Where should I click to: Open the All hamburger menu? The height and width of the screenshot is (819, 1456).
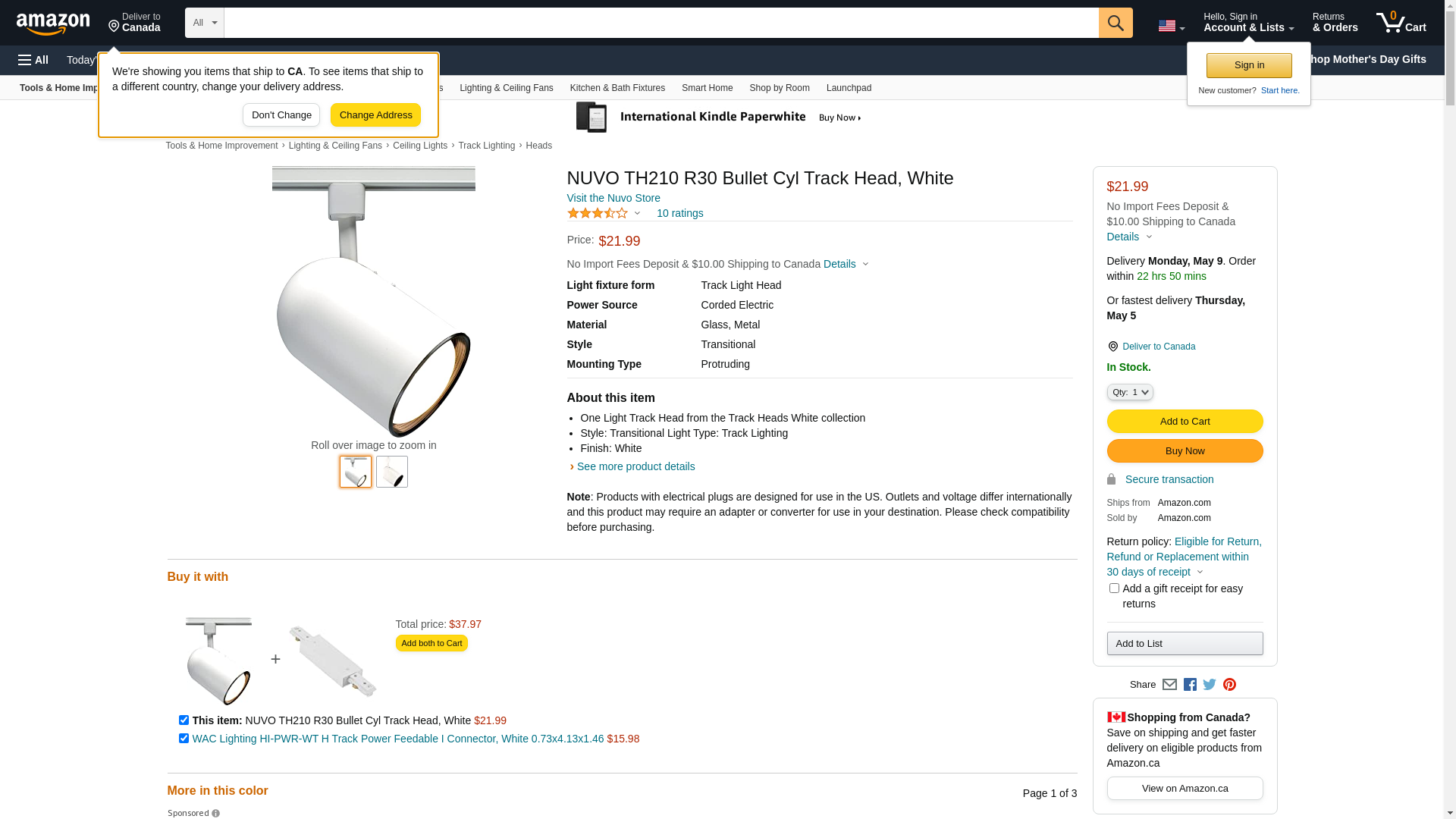pos(33,60)
